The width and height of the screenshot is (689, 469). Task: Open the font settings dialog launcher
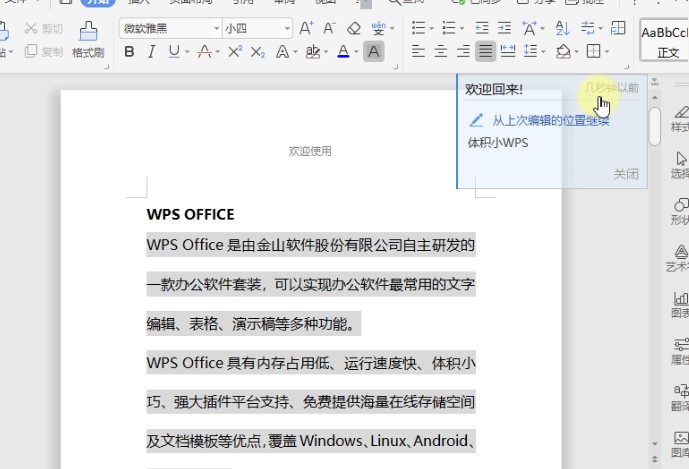point(395,67)
